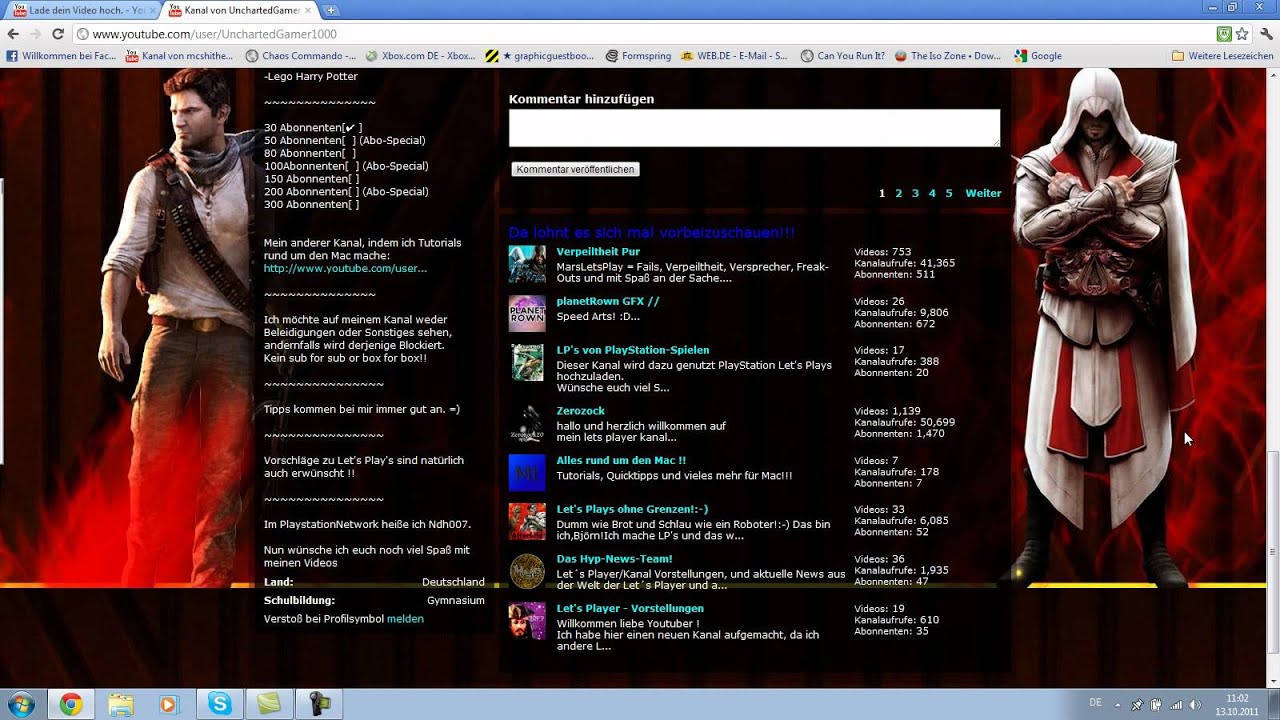Open 'graphicguestboo...' bookmark
Screen dimensions: 1280x720
[540, 56]
